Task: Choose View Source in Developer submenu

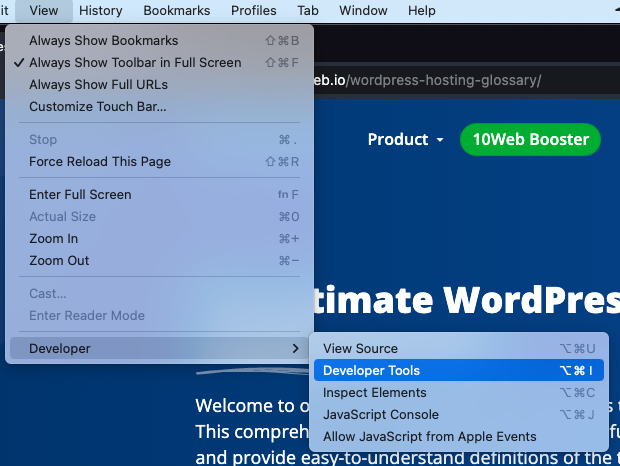Action: tap(360, 349)
